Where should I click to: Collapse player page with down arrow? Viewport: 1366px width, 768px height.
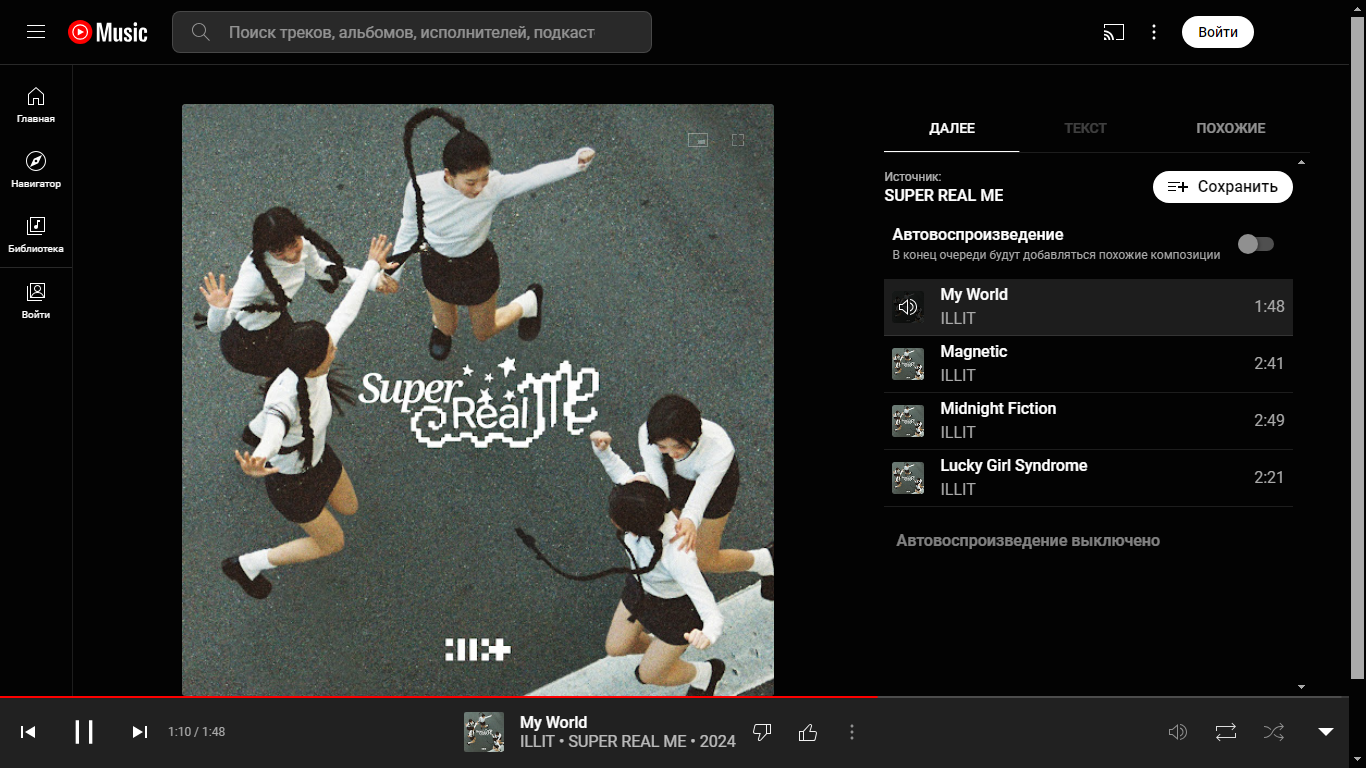pos(1326,732)
